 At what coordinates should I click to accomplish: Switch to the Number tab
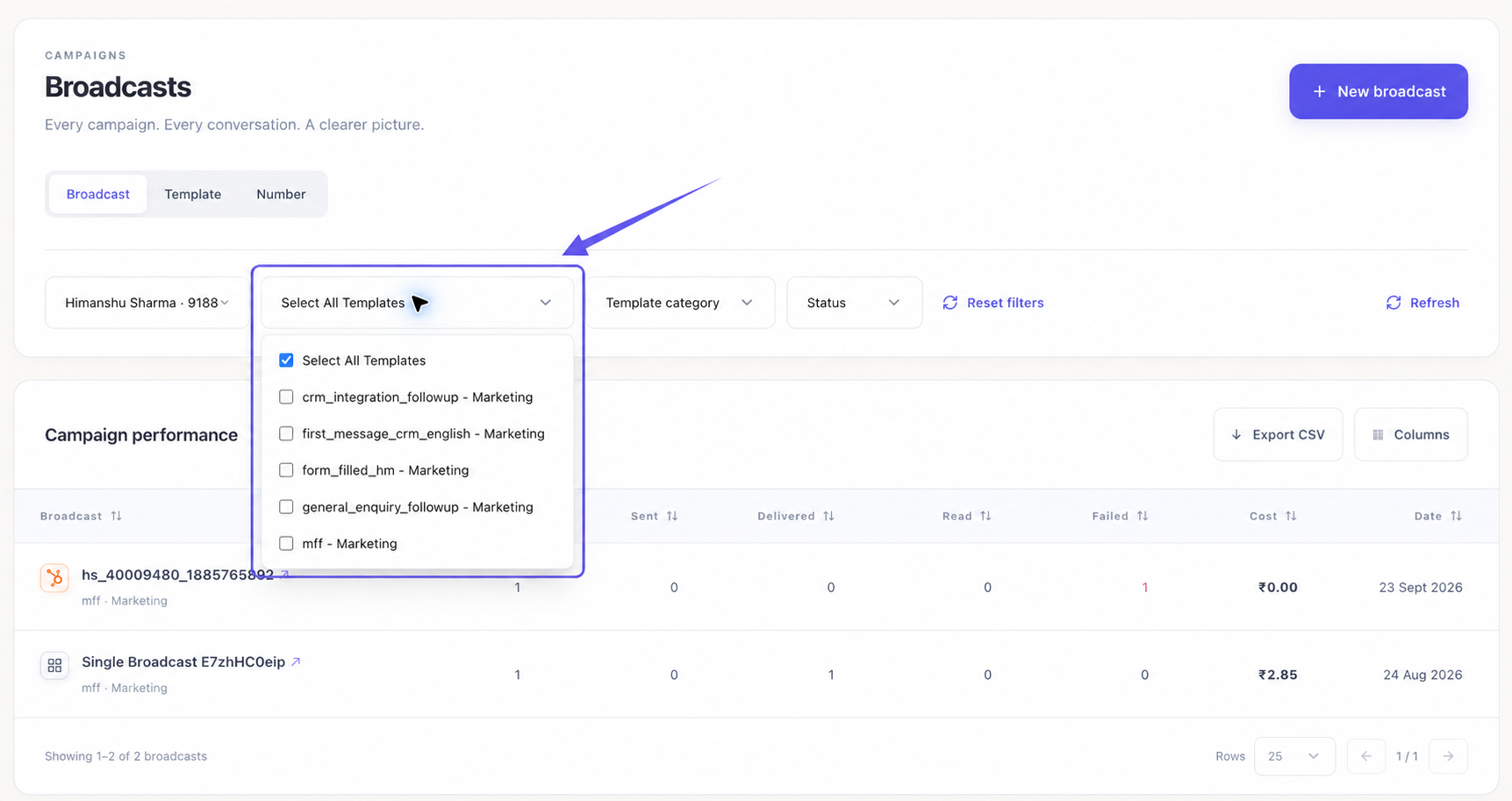point(281,194)
